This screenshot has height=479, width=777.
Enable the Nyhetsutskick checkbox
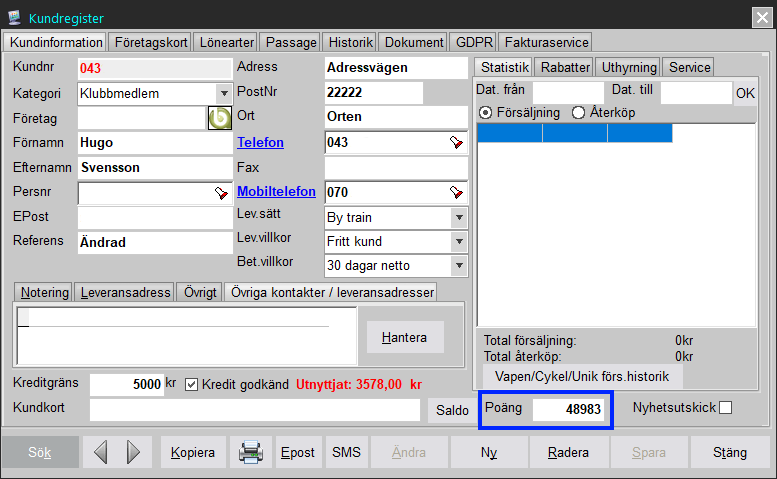click(726, 407)
